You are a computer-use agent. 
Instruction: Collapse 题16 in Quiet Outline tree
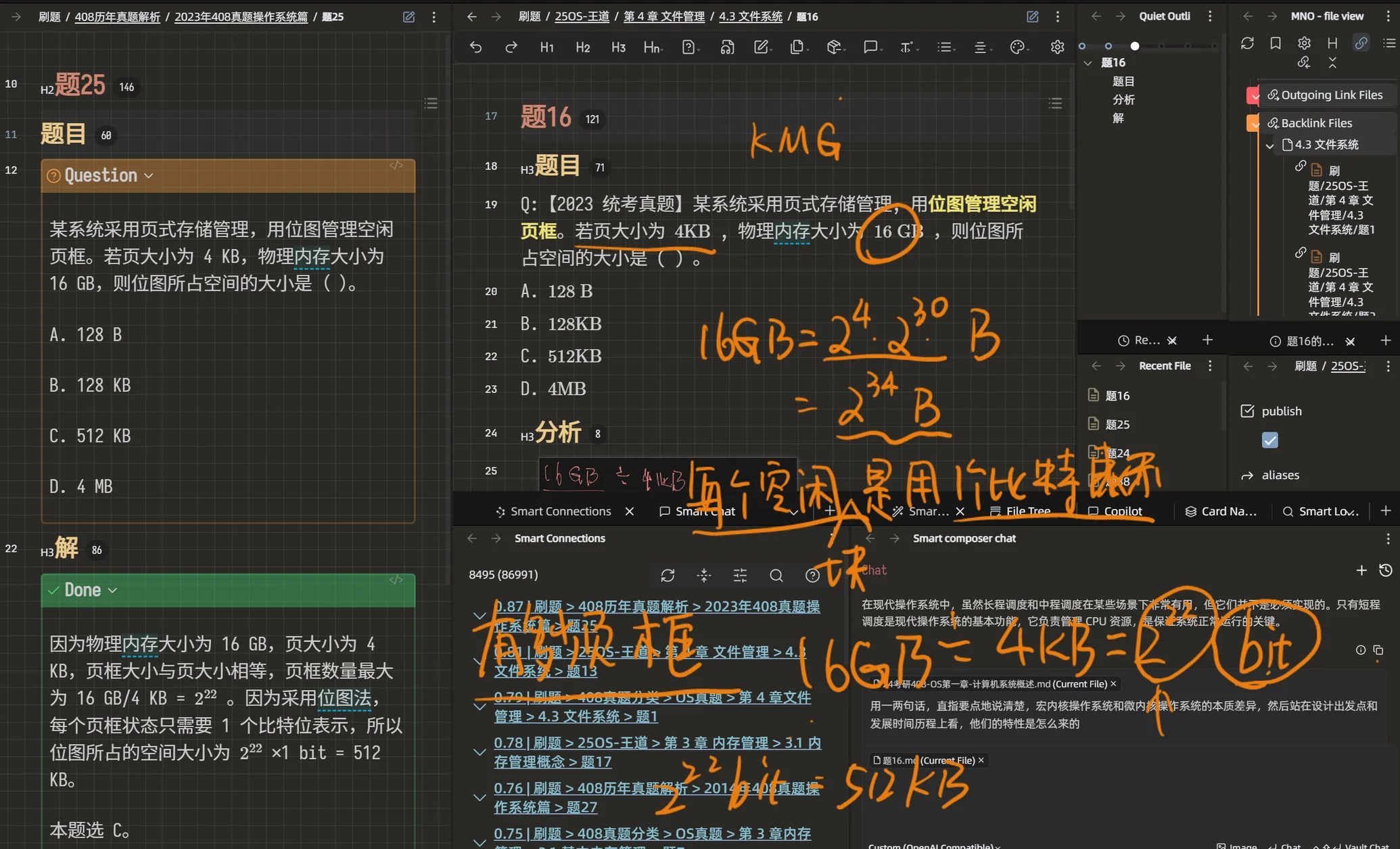point(1088,63)
